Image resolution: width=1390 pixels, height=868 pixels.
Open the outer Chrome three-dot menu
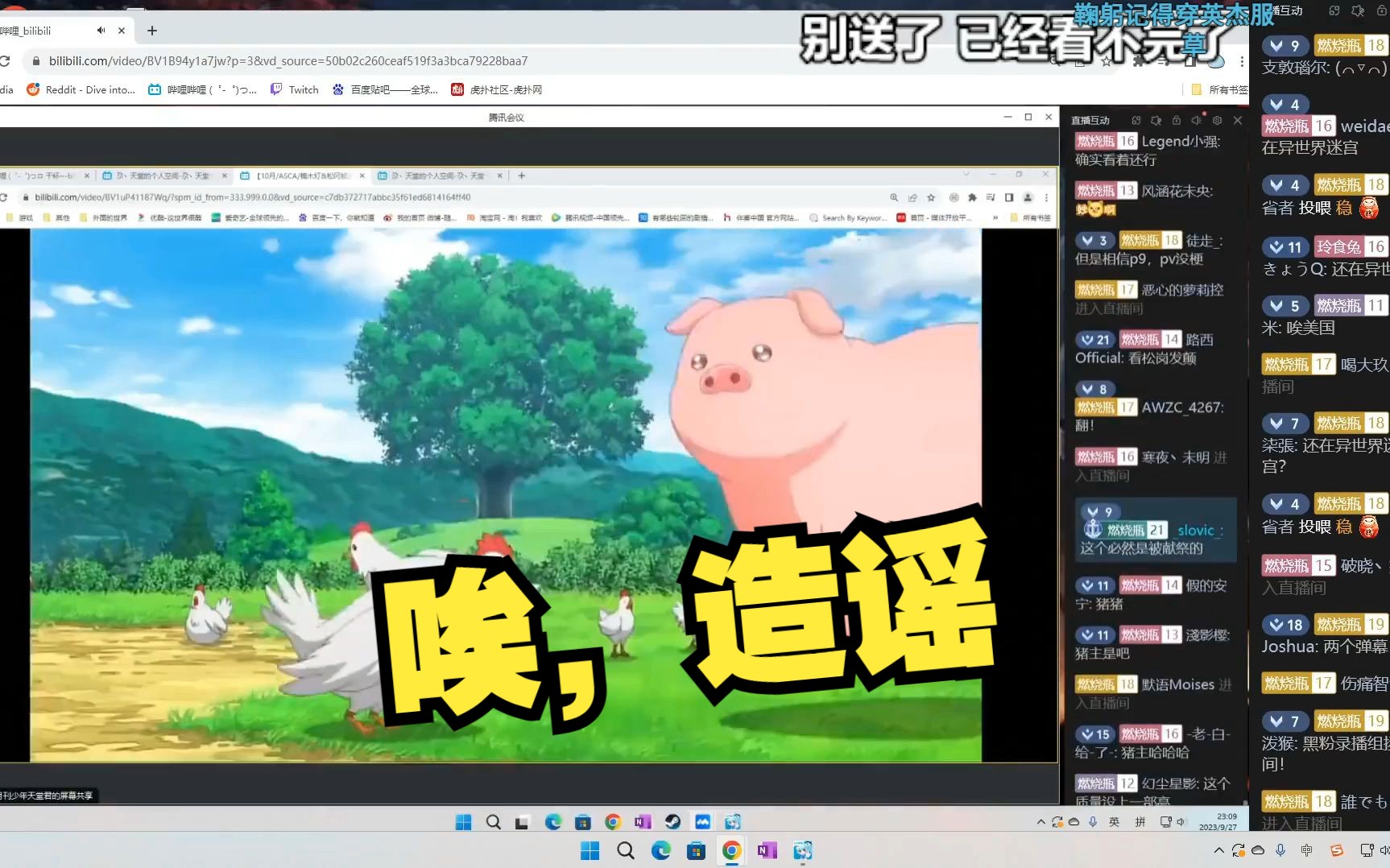tap(1242, 61)
